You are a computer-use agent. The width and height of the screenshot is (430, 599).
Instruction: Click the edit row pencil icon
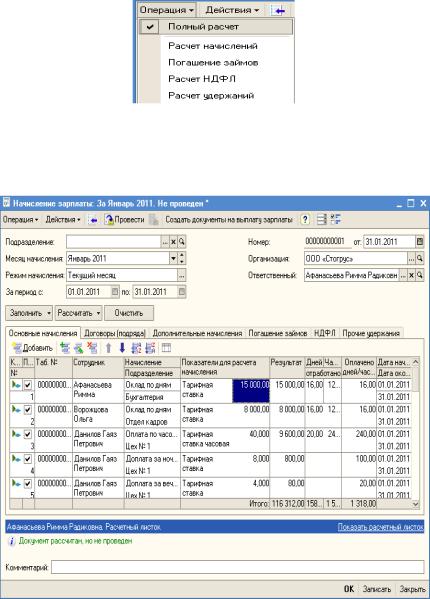click(x=78, y=348)
